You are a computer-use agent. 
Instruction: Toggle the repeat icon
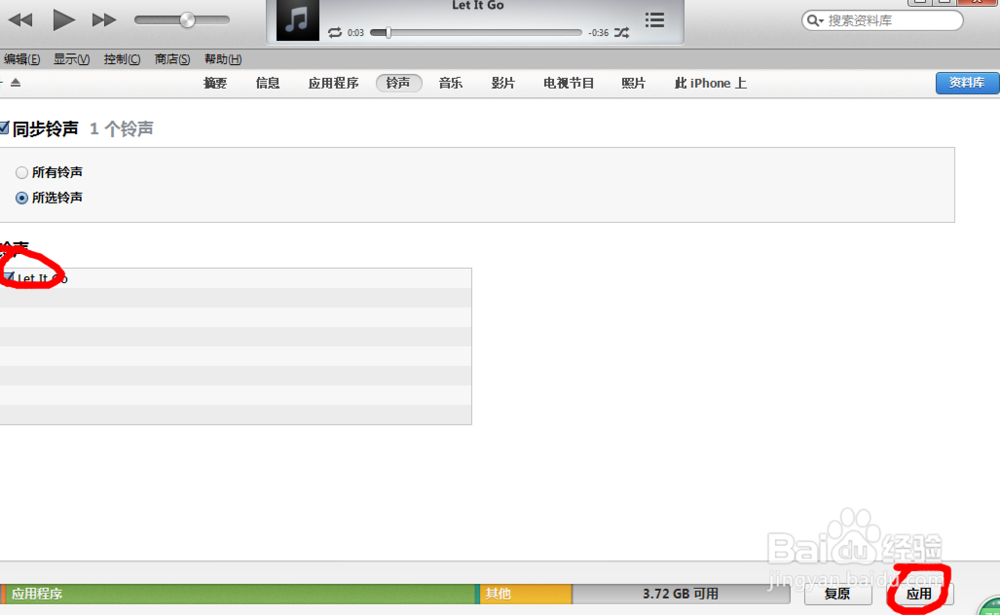coord(335,33)
